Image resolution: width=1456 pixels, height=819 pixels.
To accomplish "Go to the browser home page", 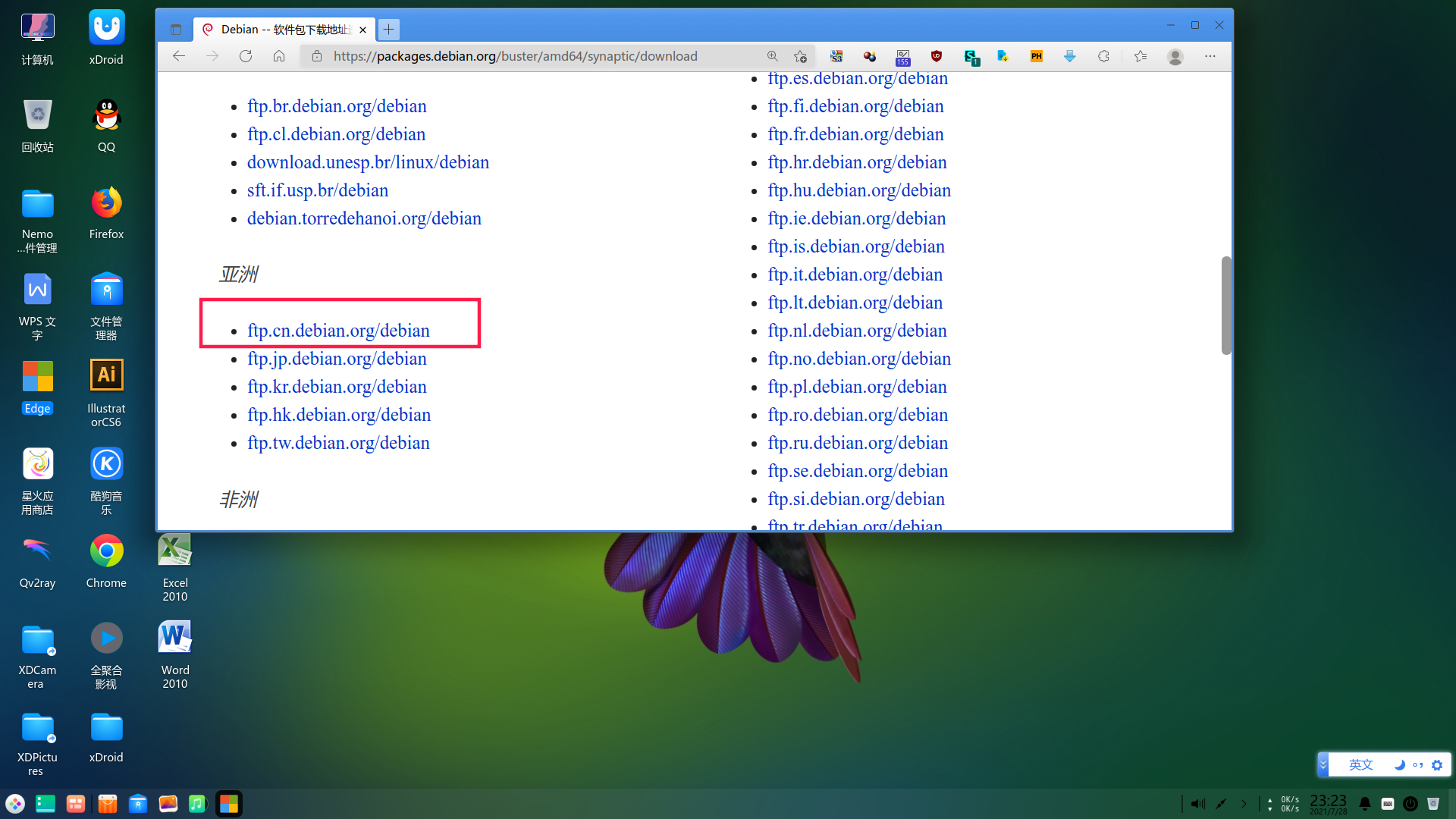I will click(279, 56).
